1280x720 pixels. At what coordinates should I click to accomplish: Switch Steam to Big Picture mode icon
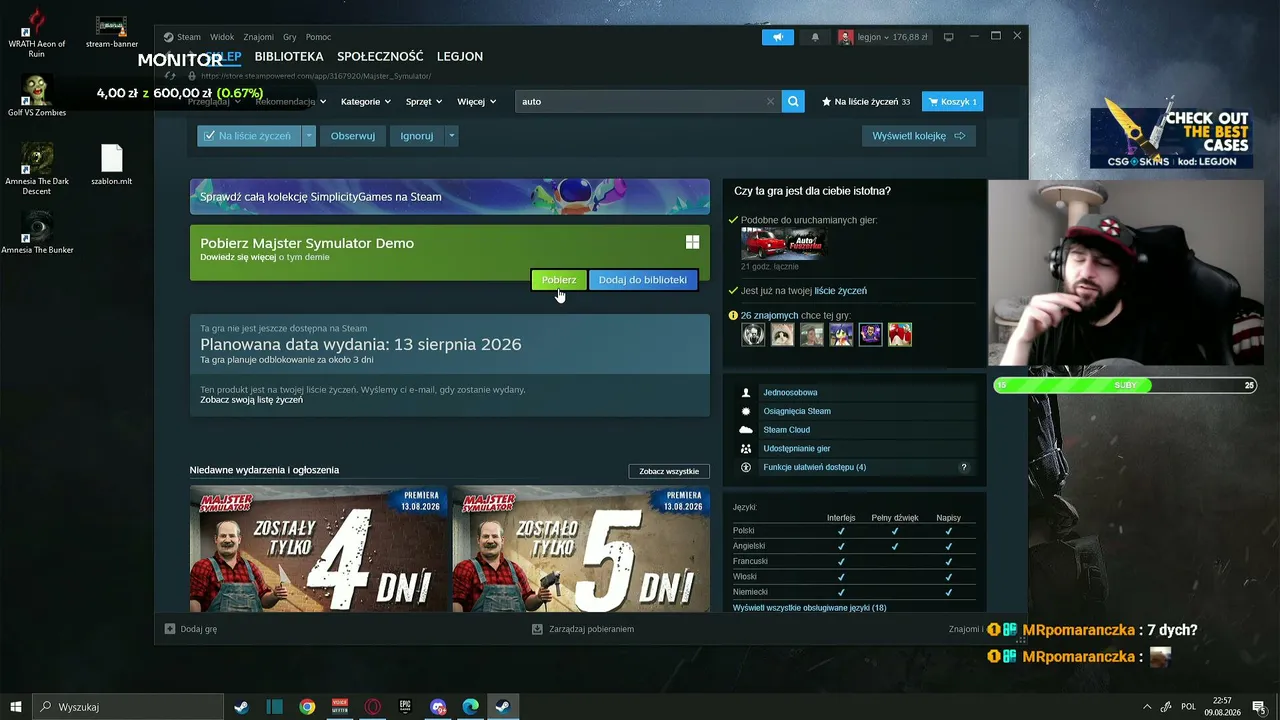click(x=948, y=37)
